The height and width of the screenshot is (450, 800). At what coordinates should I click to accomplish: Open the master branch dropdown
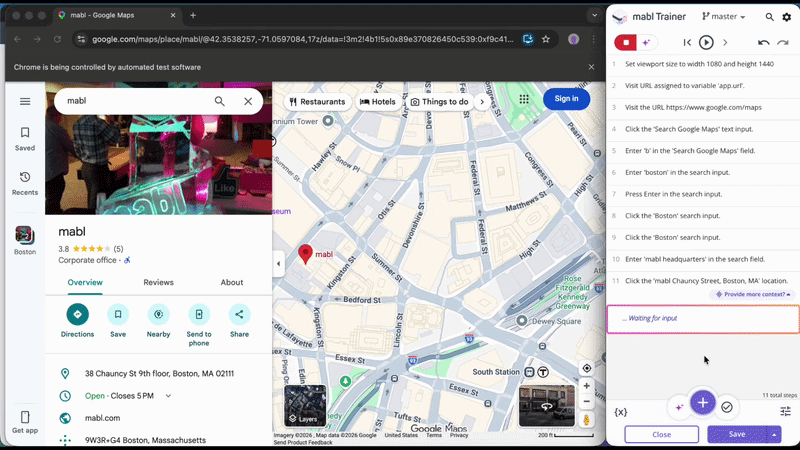click(725, 17)
